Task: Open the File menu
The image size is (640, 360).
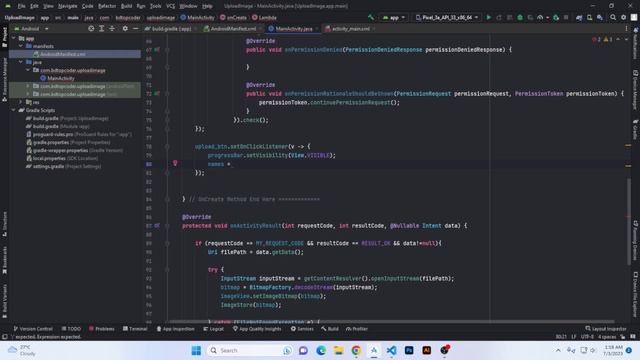Action: click(x=21, y=6)
